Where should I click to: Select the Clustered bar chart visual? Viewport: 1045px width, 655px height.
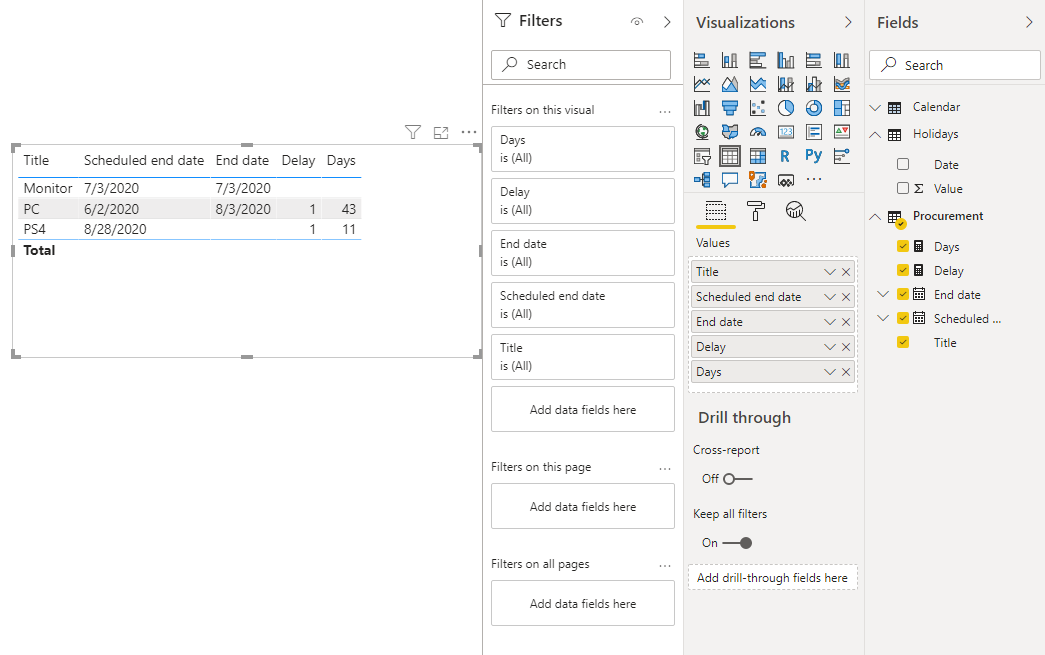click(758, 61)
